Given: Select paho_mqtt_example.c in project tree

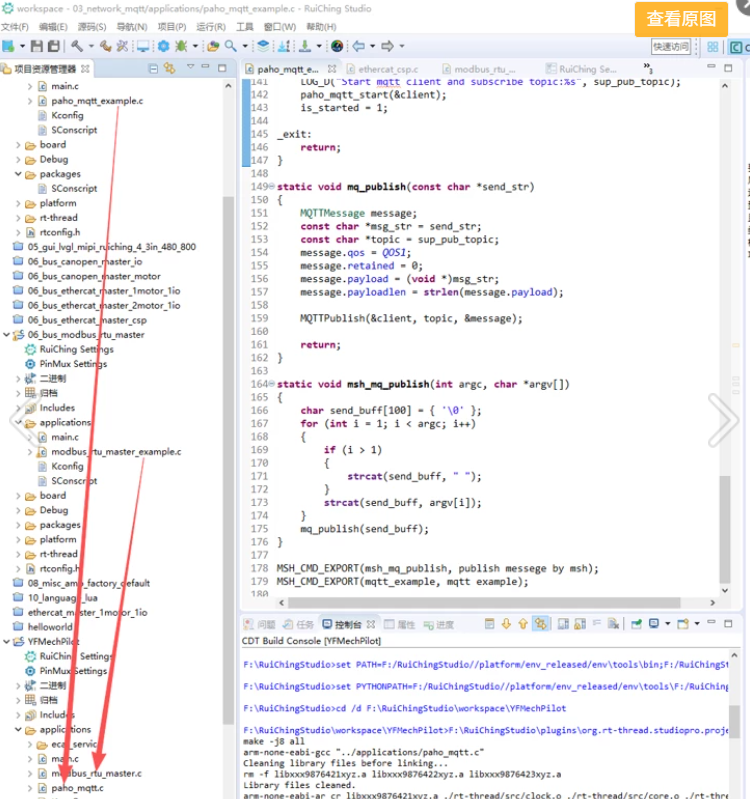Looking at the screenshot, I should tap(97, 101).
